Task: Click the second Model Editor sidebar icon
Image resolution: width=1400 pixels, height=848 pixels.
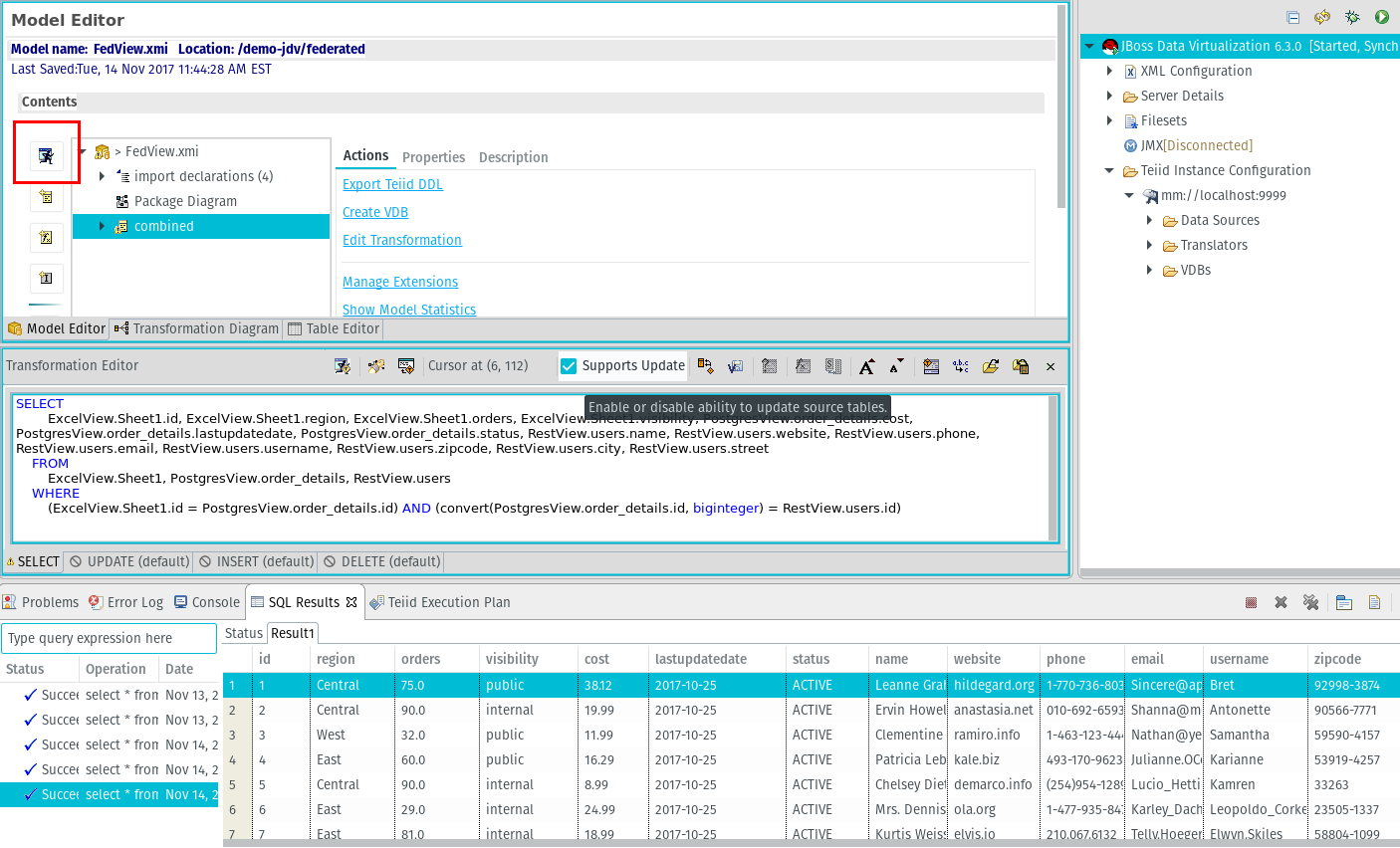Action: [46, 197]
